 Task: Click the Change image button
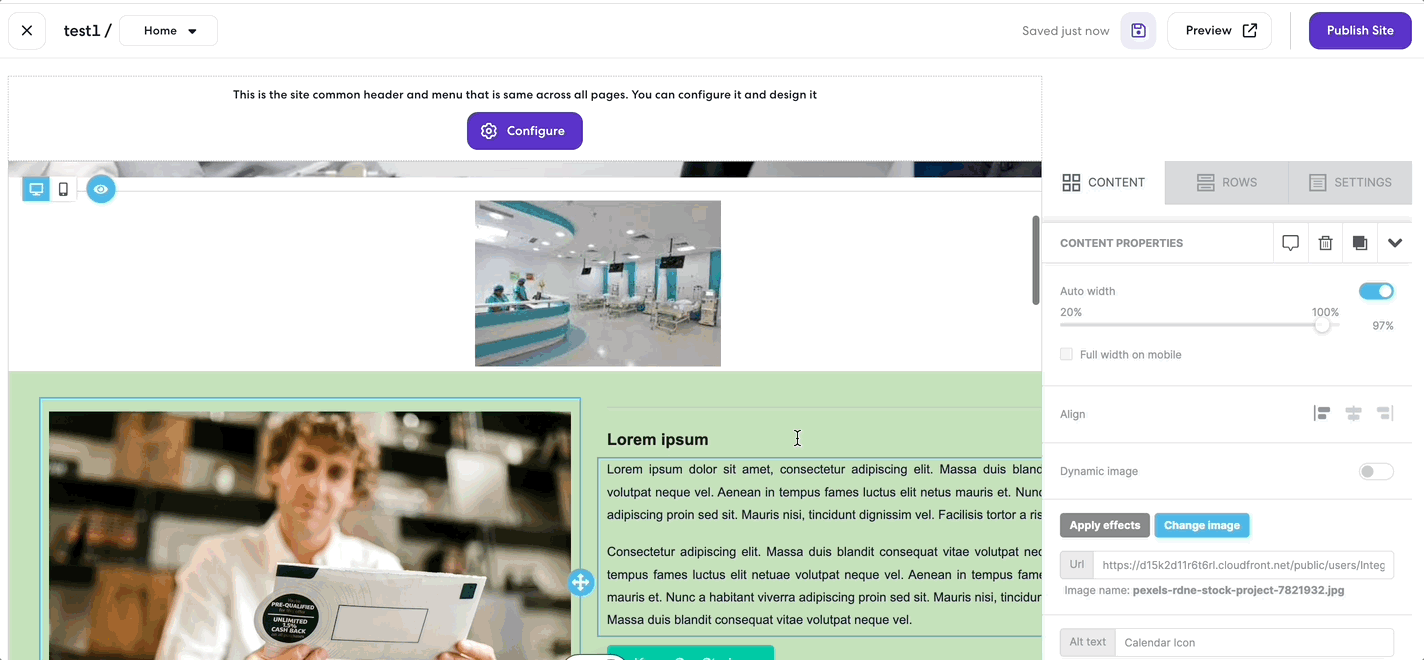tap(1202, 525)
